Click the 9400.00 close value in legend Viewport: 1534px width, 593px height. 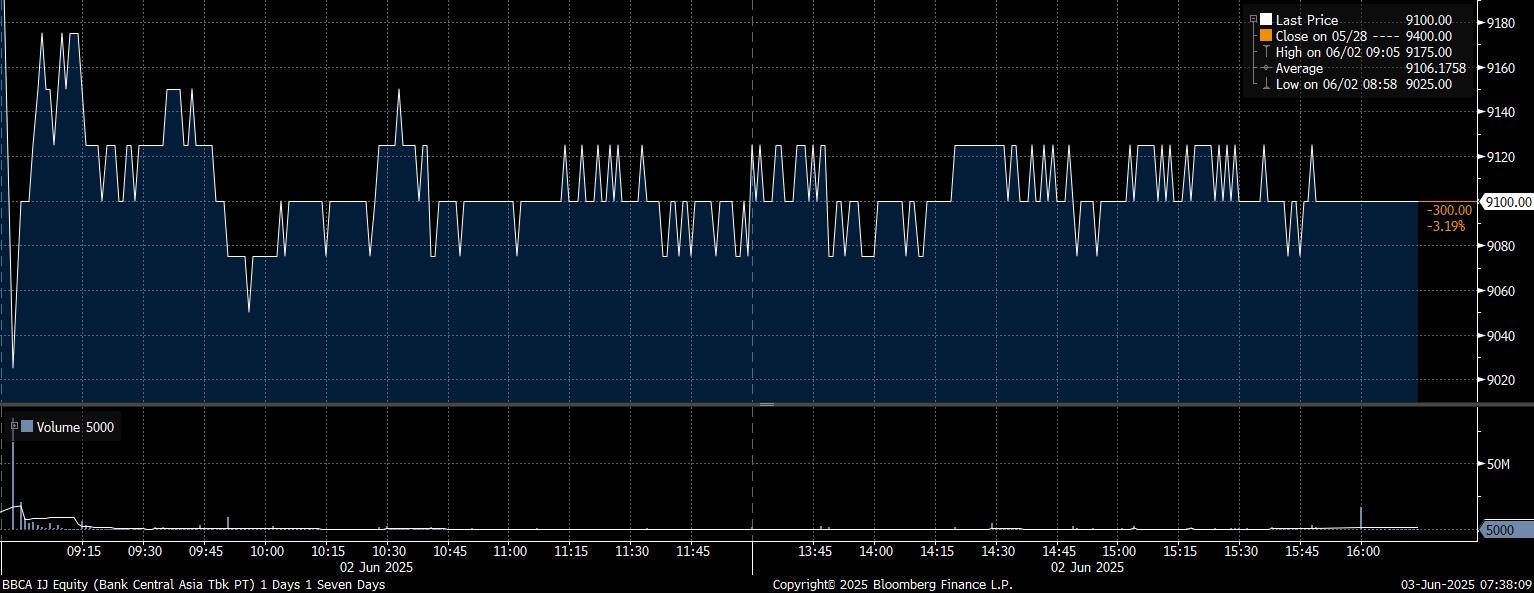point(1428,36)
